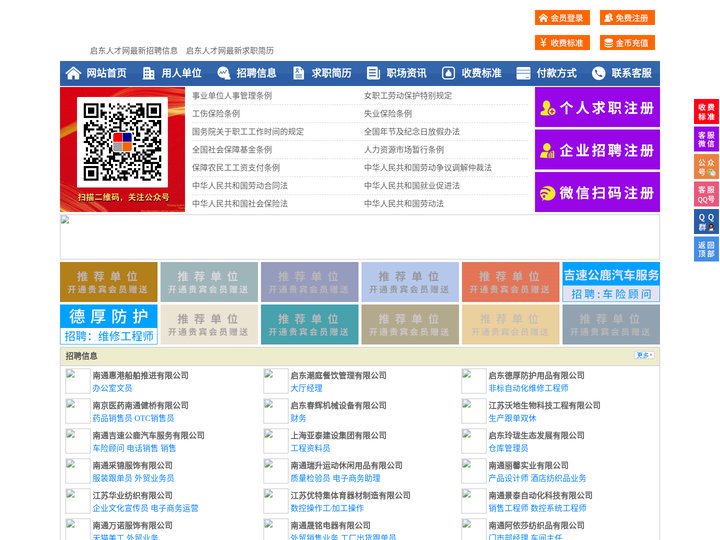This screenshot has width=720, height=540.
Task: Click the document icon beside 求职简历
Action: (x=298, y=73)
